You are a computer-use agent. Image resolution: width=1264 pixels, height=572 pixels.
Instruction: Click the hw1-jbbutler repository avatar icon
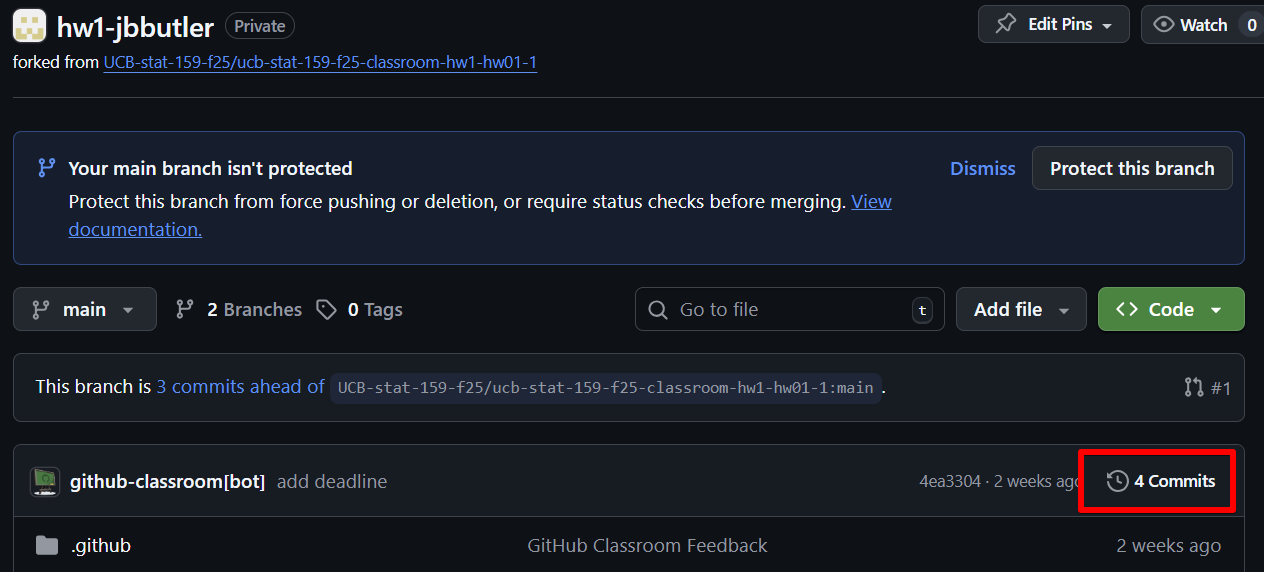coord(29,26)
